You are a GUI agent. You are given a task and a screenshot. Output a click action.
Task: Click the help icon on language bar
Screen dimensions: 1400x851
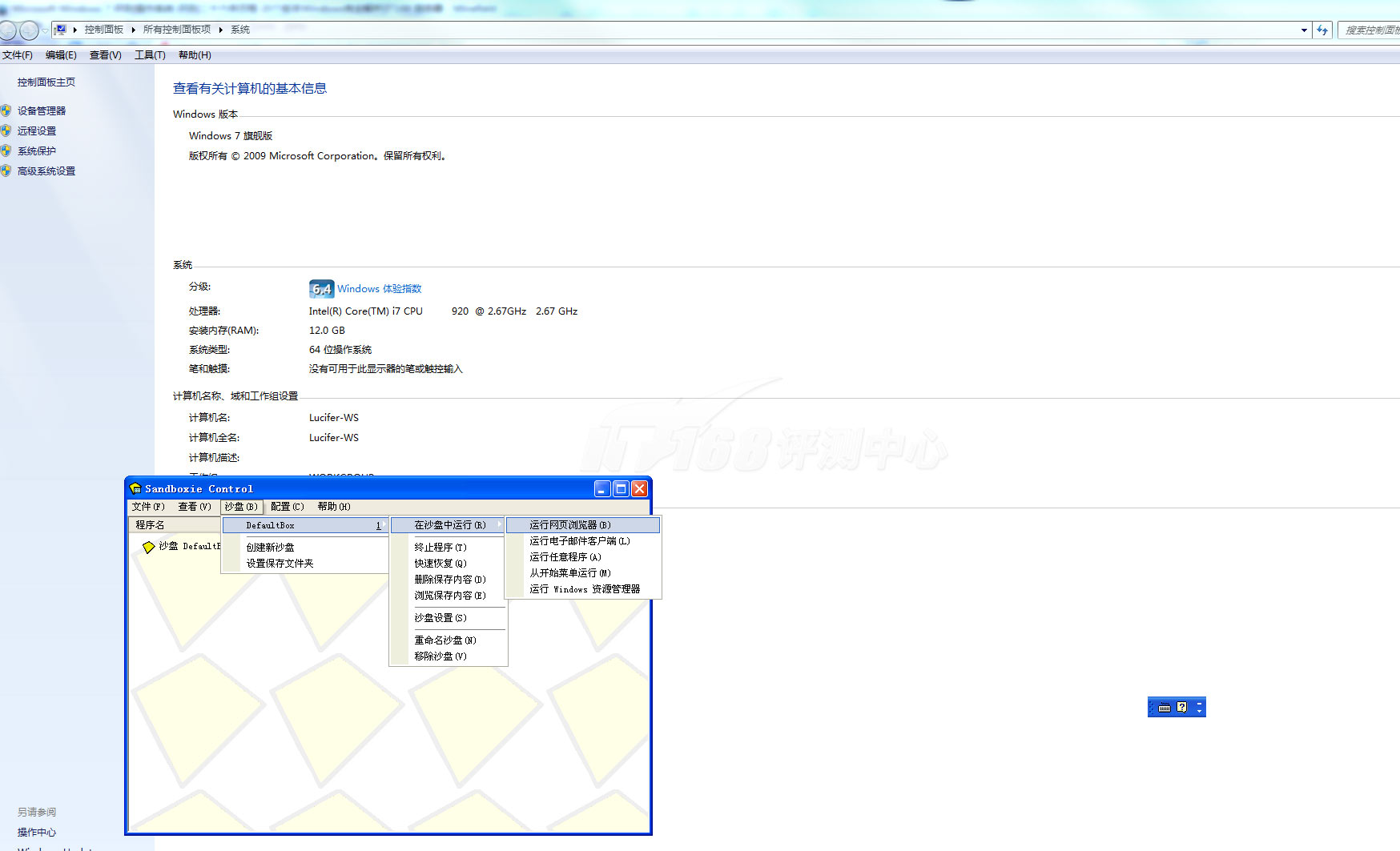click(1181, 707)
